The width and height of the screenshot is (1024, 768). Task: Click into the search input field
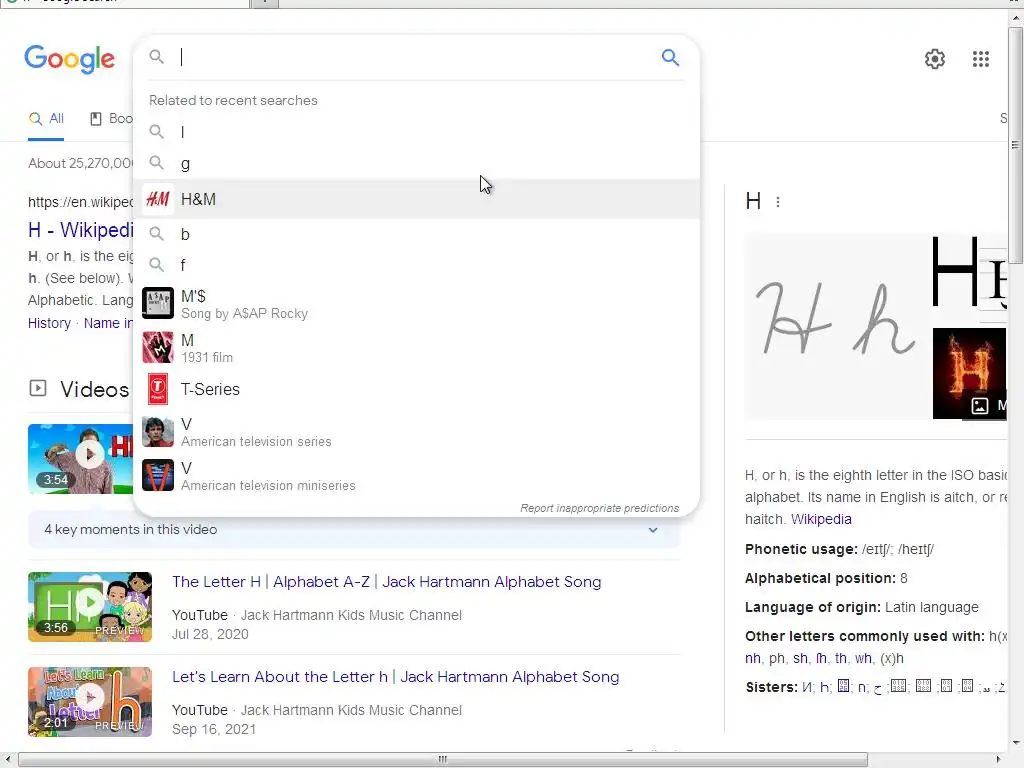pos(417,57)
